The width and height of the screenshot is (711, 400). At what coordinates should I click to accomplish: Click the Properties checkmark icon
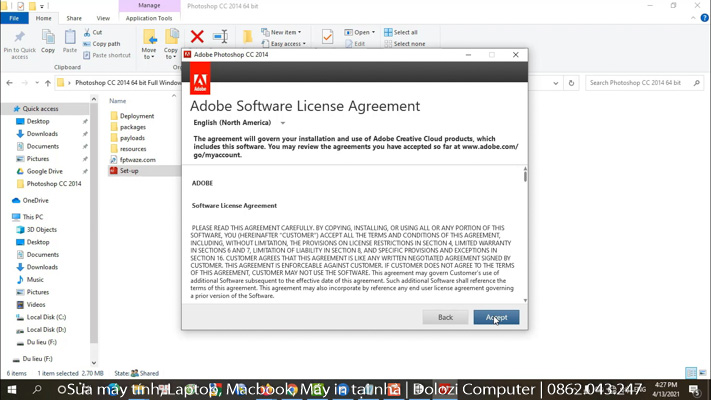pyautogui.click(x=327, y=37)
